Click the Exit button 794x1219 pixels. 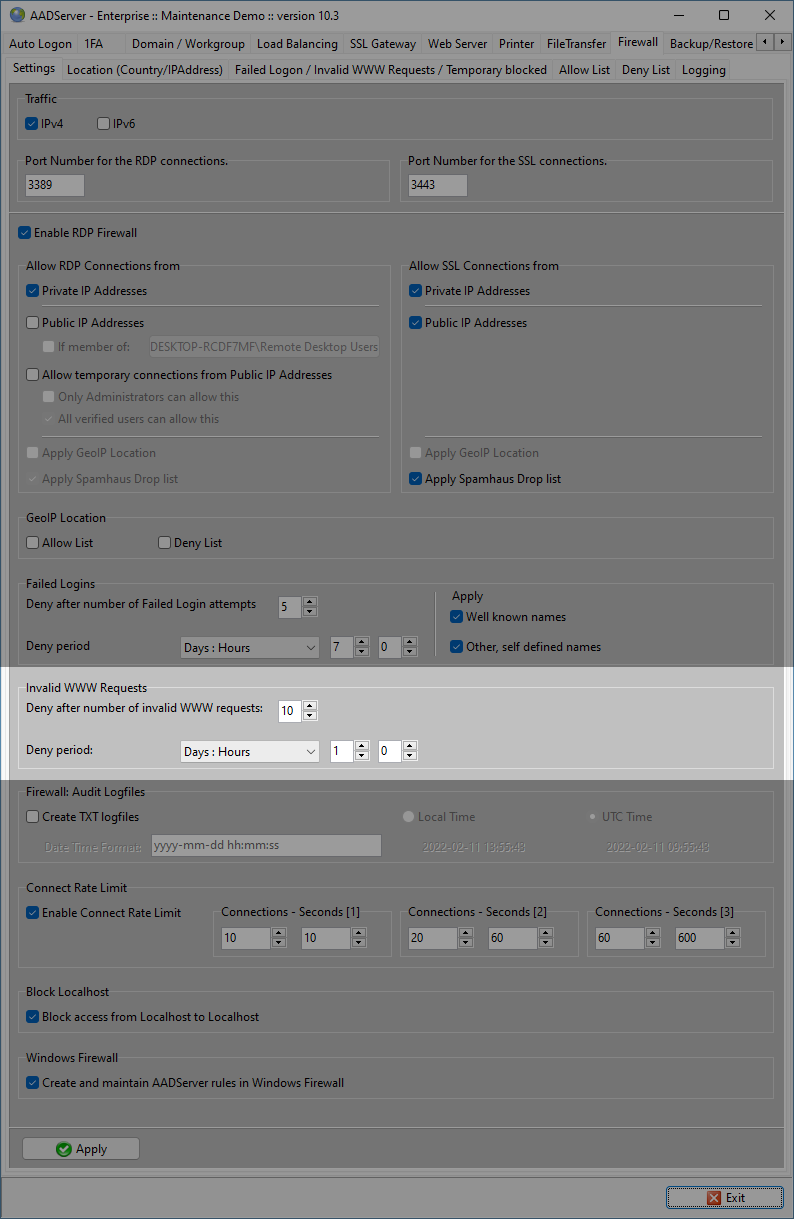click(725, 1197)
